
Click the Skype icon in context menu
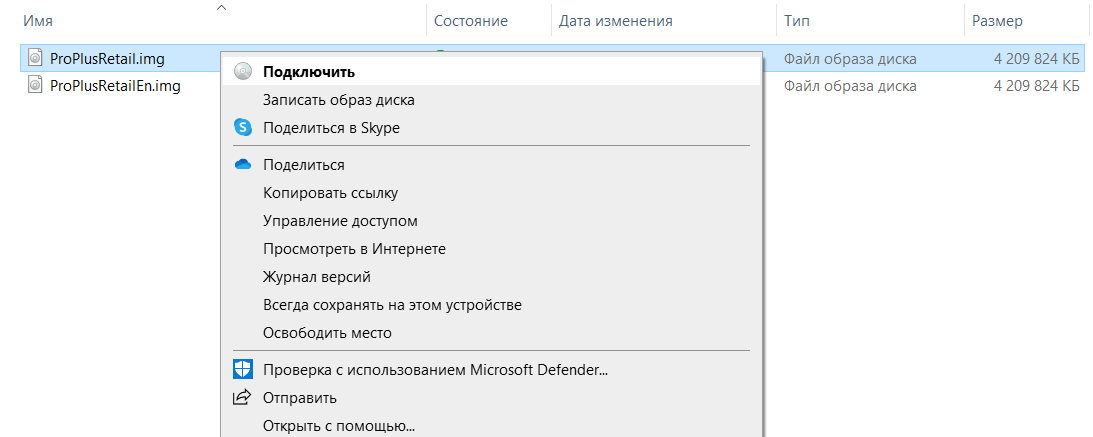click(242, 128)
